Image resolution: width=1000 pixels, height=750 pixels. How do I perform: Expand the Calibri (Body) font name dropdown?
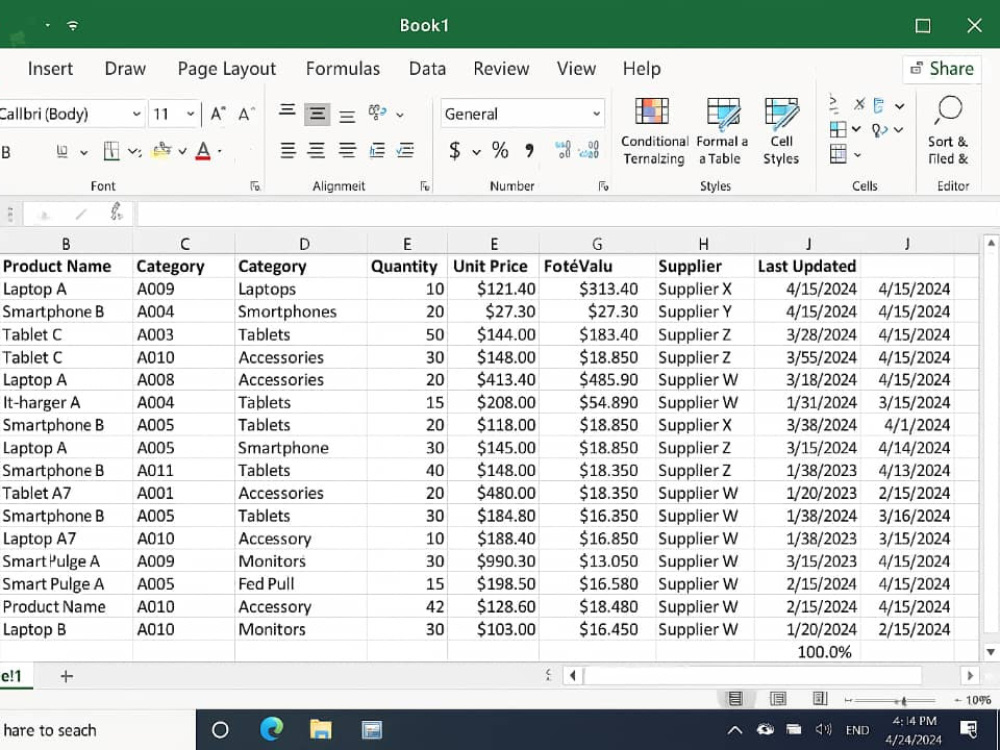pos(136,114)
